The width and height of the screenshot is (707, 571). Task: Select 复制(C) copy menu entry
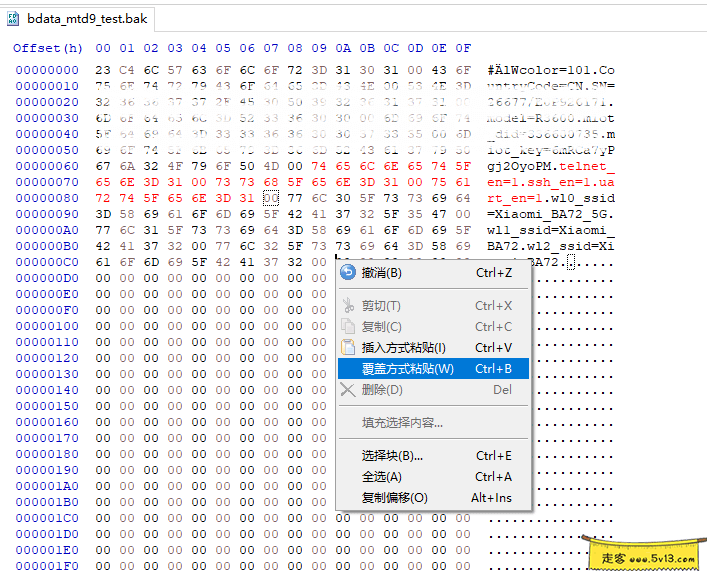(x=433, y=326)
